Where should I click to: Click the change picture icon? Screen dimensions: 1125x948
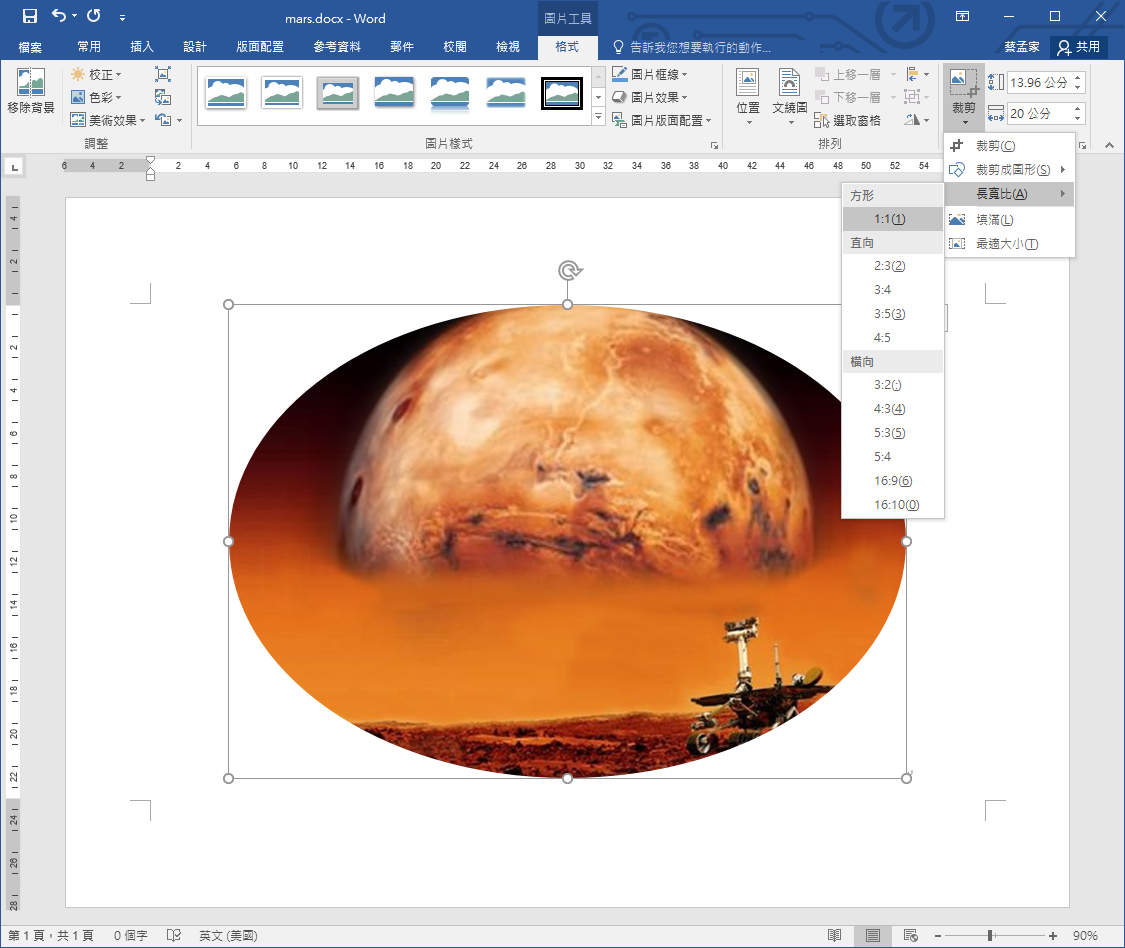[x=163, y=97]
